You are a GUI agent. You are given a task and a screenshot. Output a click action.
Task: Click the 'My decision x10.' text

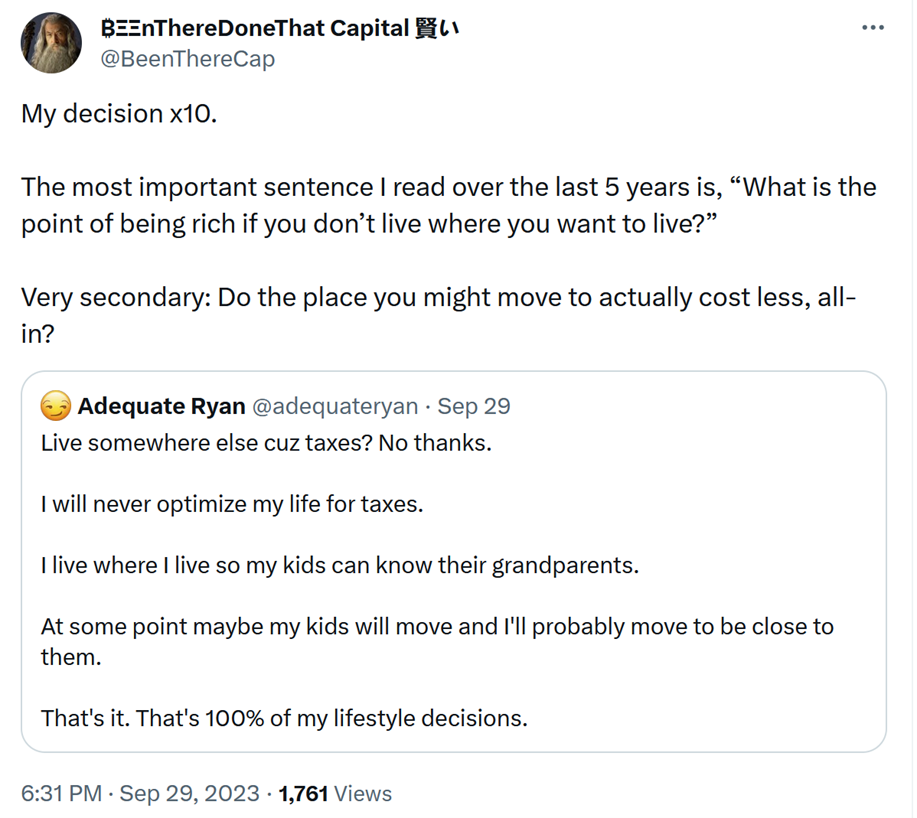pyautogui.click(x=119, y=113)
